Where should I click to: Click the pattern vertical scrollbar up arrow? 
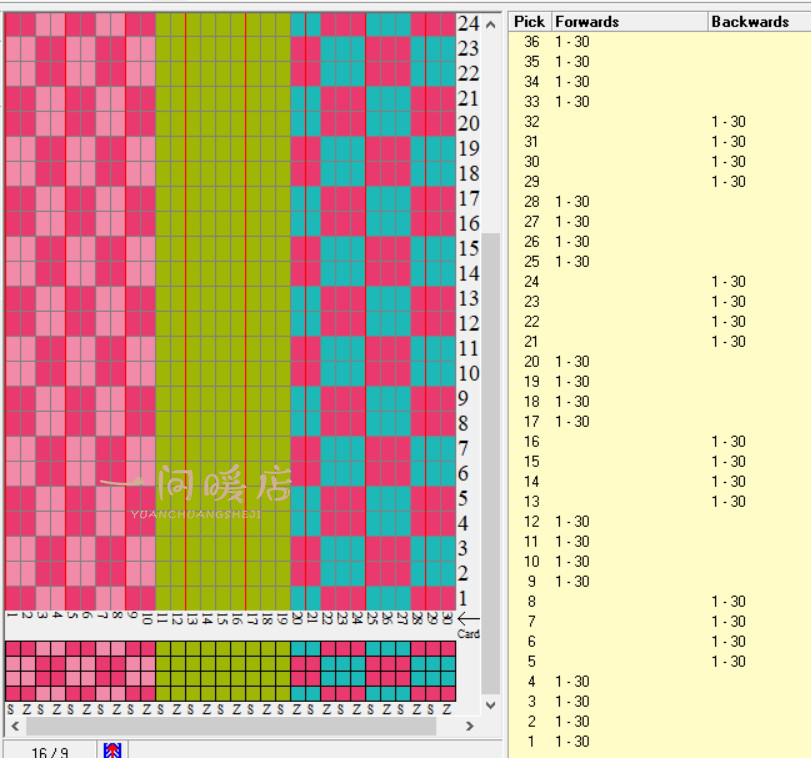pyautogui.click(x=491, y=24)
